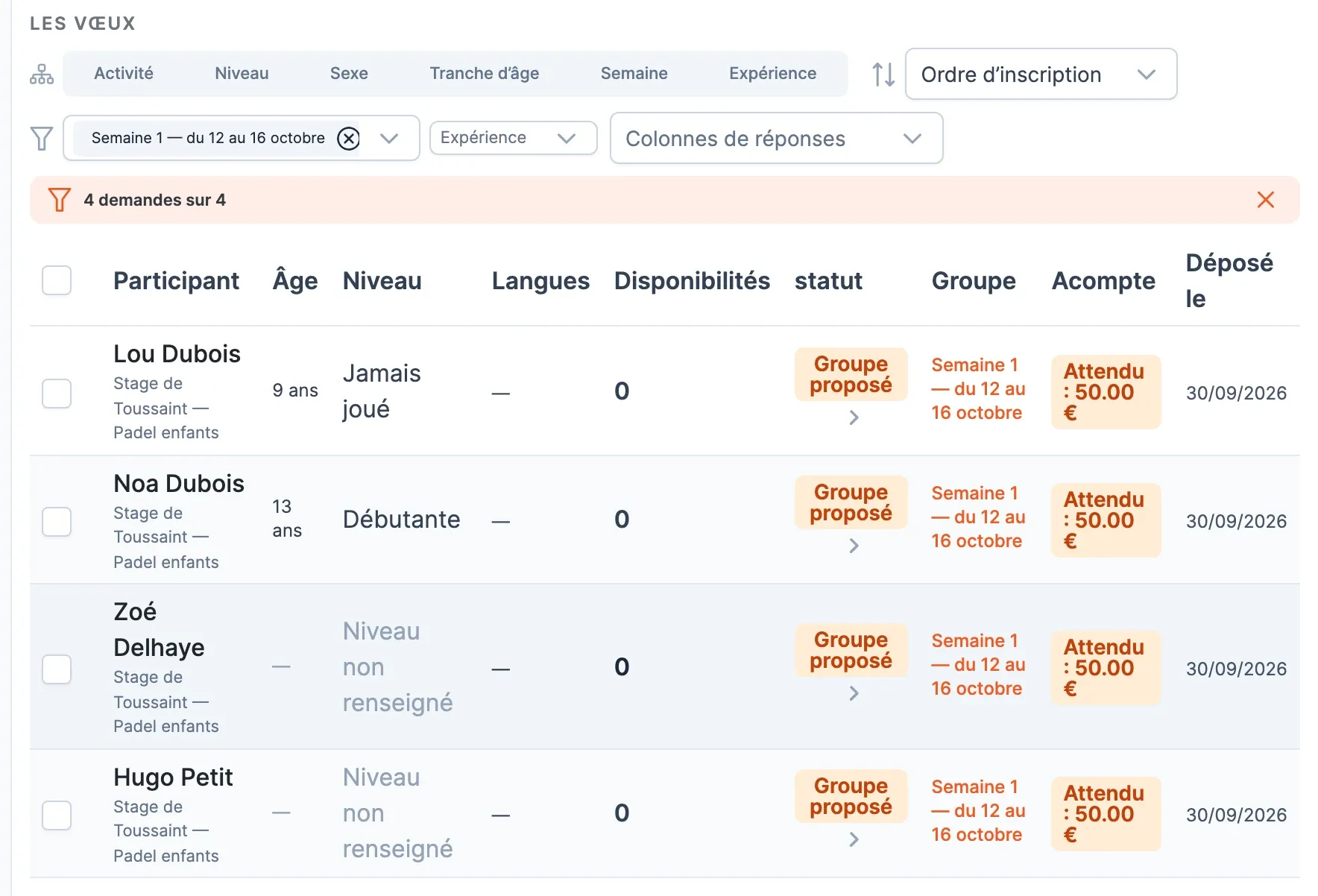Clear the Semaine 1 filter with its x icon
This screenshot has width=1318, height=896.
(x=348, y=138)
